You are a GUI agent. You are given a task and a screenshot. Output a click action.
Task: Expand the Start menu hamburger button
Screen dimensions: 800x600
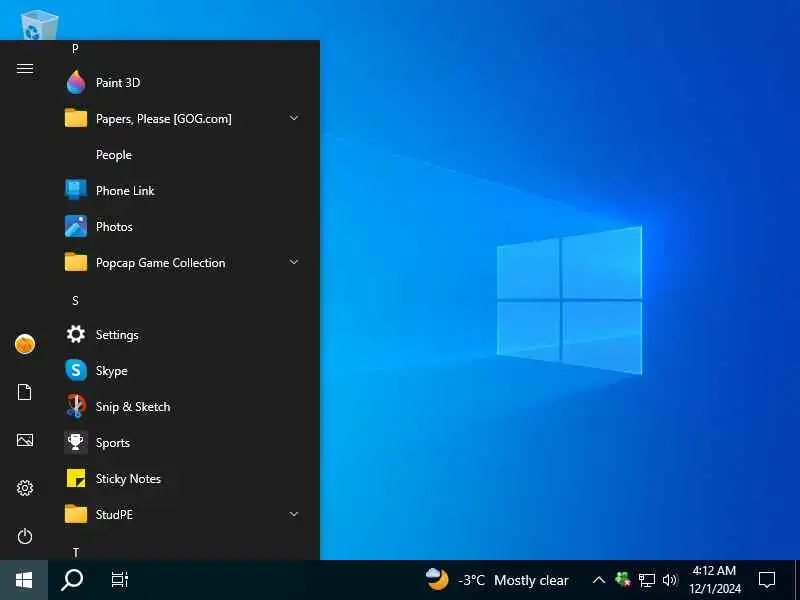point(25,68)
